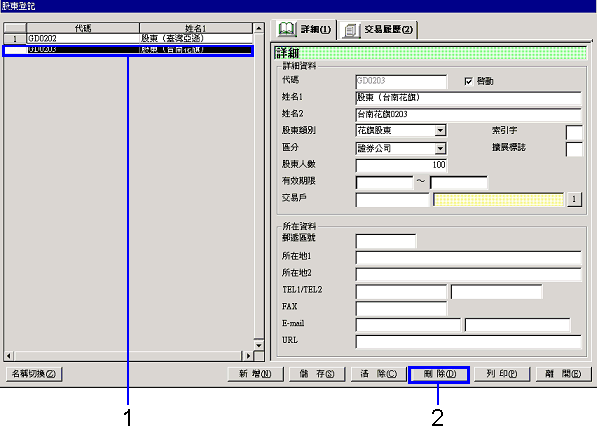Viewport: 599px width, 433px height.
Task: Click the 儲存(S) button
Action: (x=317, y=374)
